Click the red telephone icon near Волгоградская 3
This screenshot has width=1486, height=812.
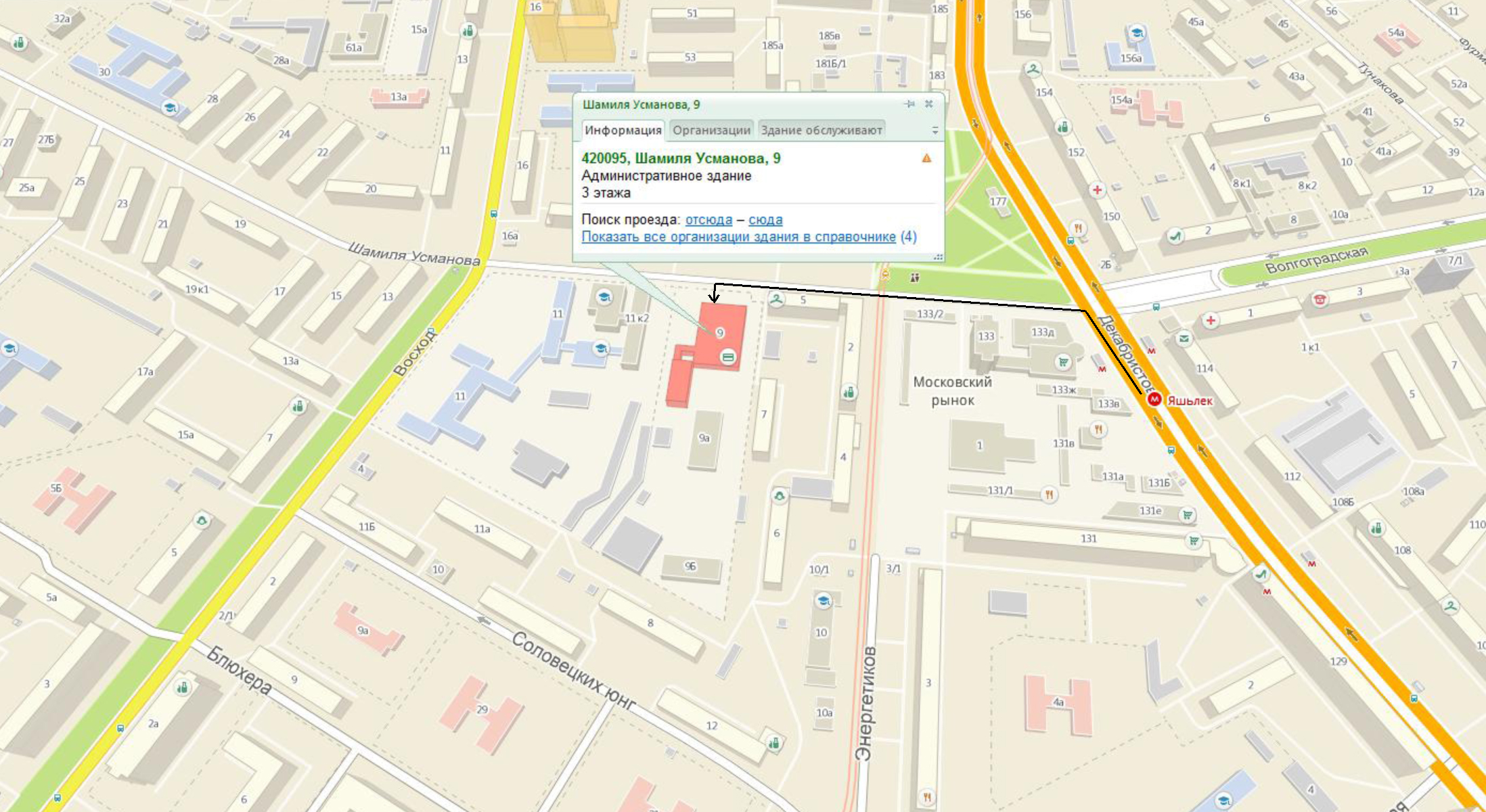[x=1319, y=299]
